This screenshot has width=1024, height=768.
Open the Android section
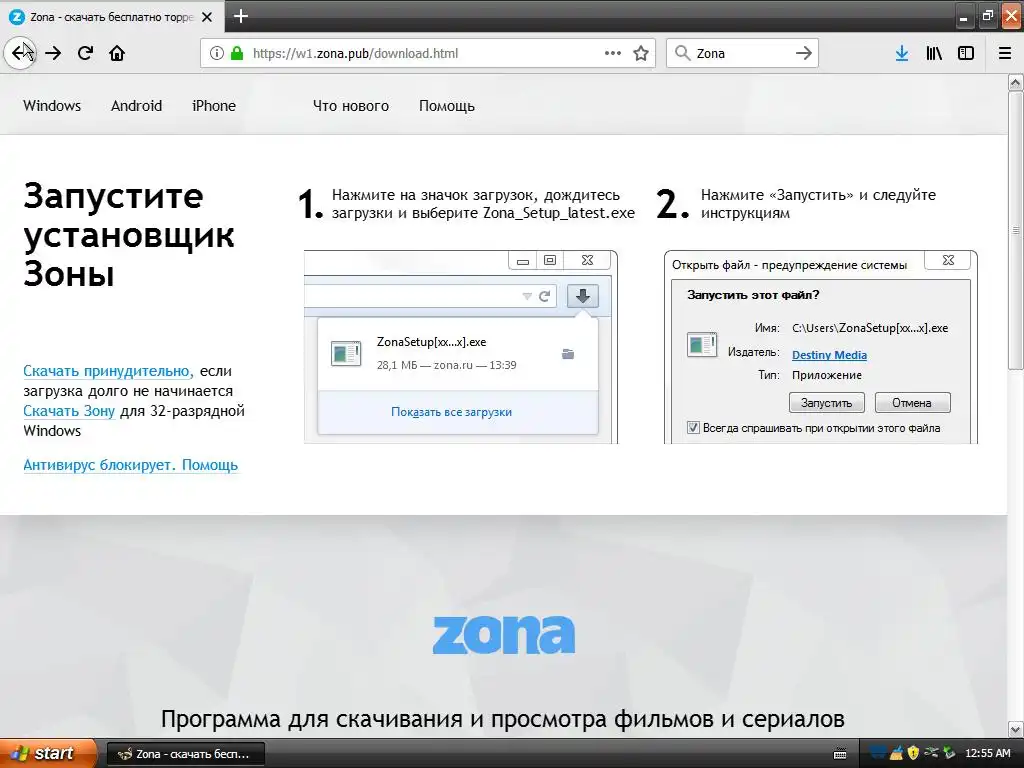(x=136, y=106)
